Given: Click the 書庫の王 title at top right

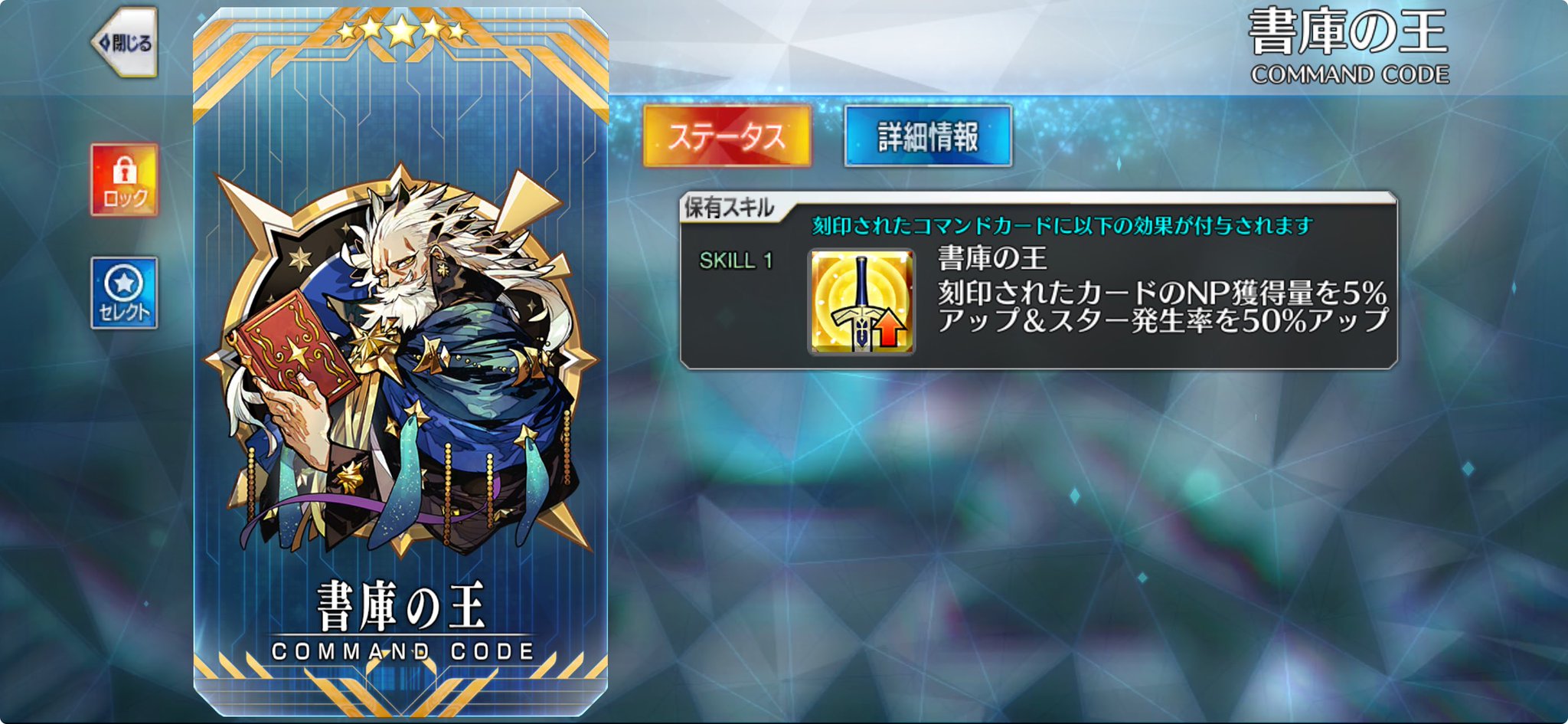Looking at the screenshot, I should [1347, 32].
